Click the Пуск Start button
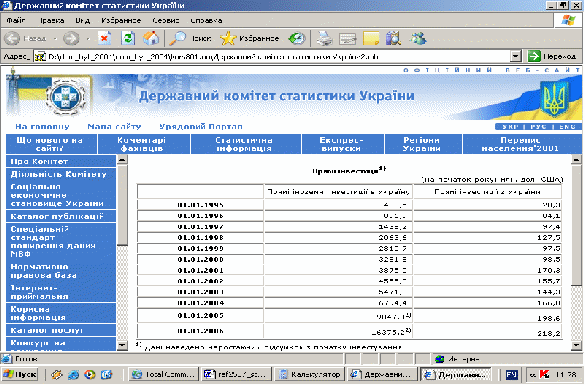 click(x=20, y=374)
